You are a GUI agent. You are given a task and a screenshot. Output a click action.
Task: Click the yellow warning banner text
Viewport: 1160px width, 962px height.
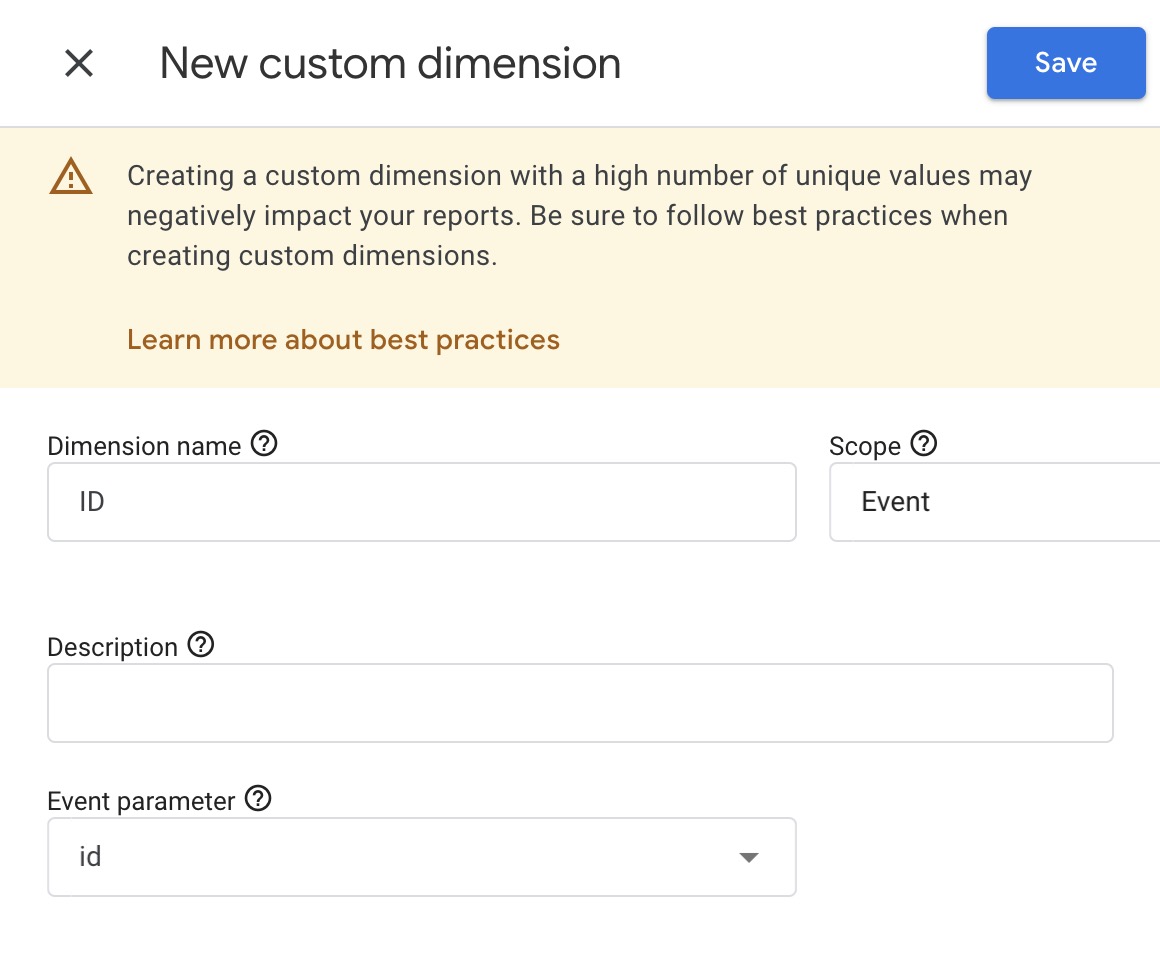coord(578,216)
